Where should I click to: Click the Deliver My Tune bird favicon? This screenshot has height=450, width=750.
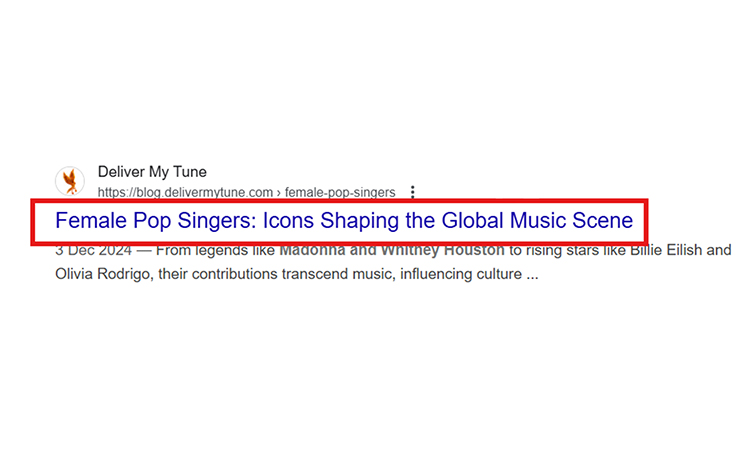[x=70, y=181]
